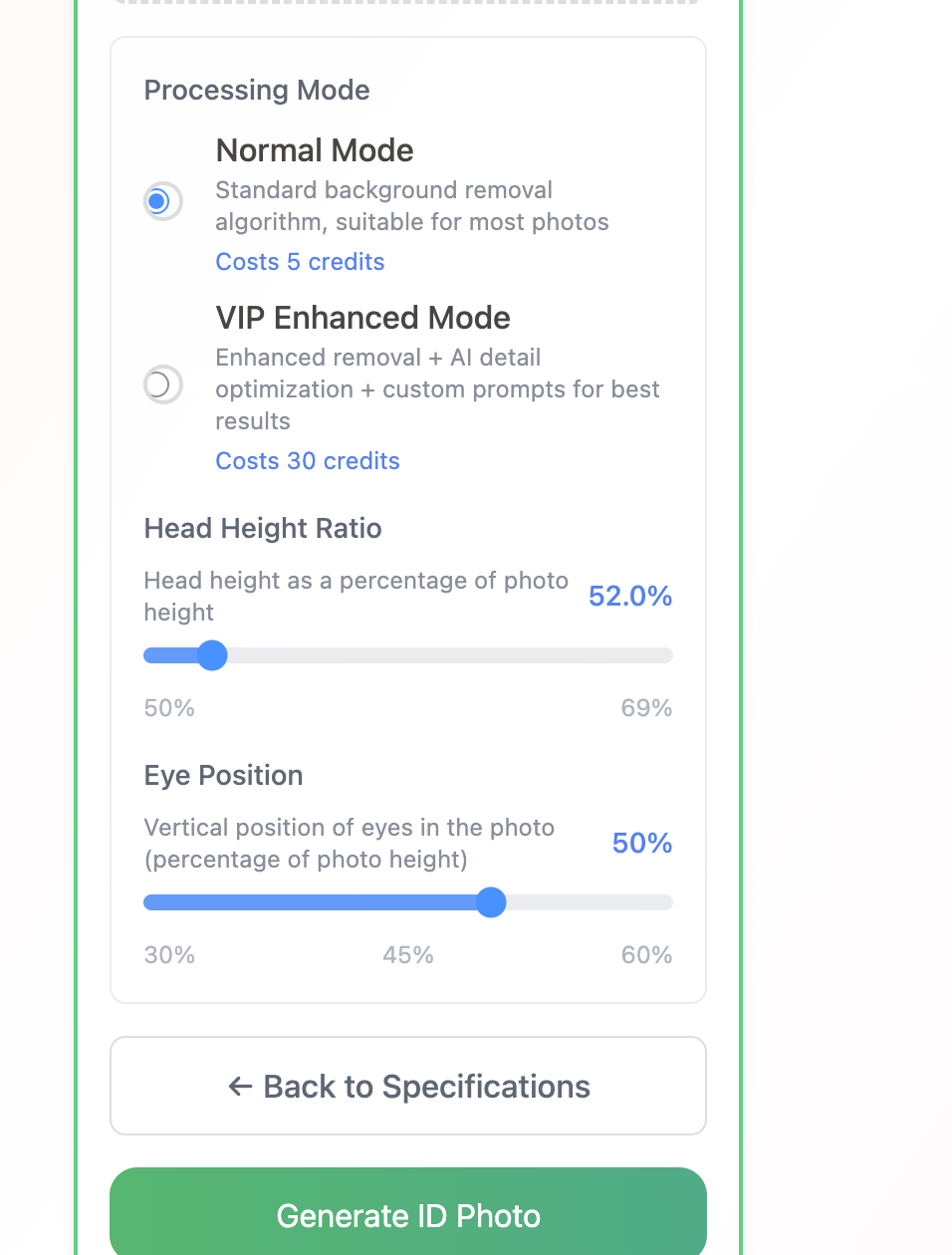Open the 'Costs 5 credits' link
The width and height of the screenshot is (952, 1255).
(300, 261)
